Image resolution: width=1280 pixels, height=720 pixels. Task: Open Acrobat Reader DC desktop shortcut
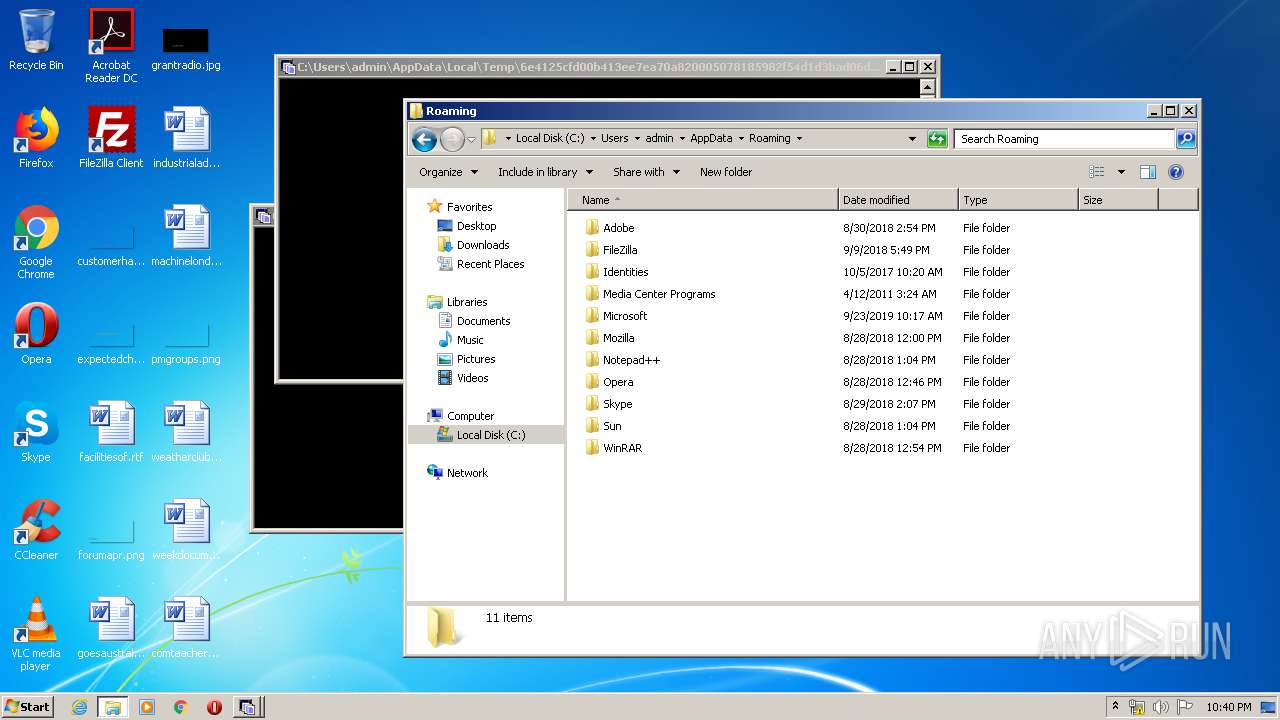111,46
